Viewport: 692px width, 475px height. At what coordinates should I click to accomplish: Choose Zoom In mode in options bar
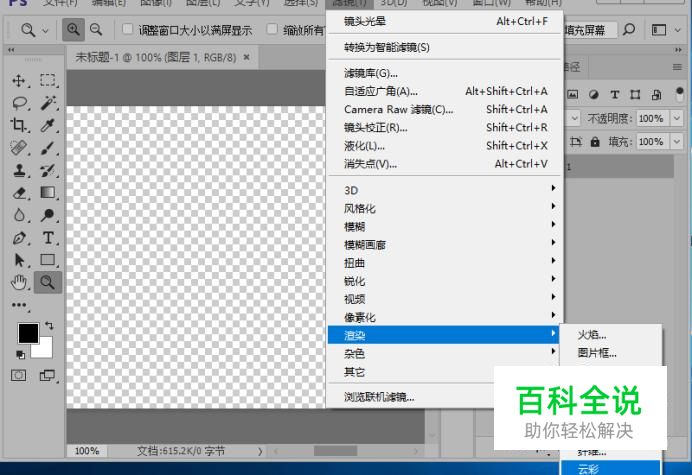[73, 30]
